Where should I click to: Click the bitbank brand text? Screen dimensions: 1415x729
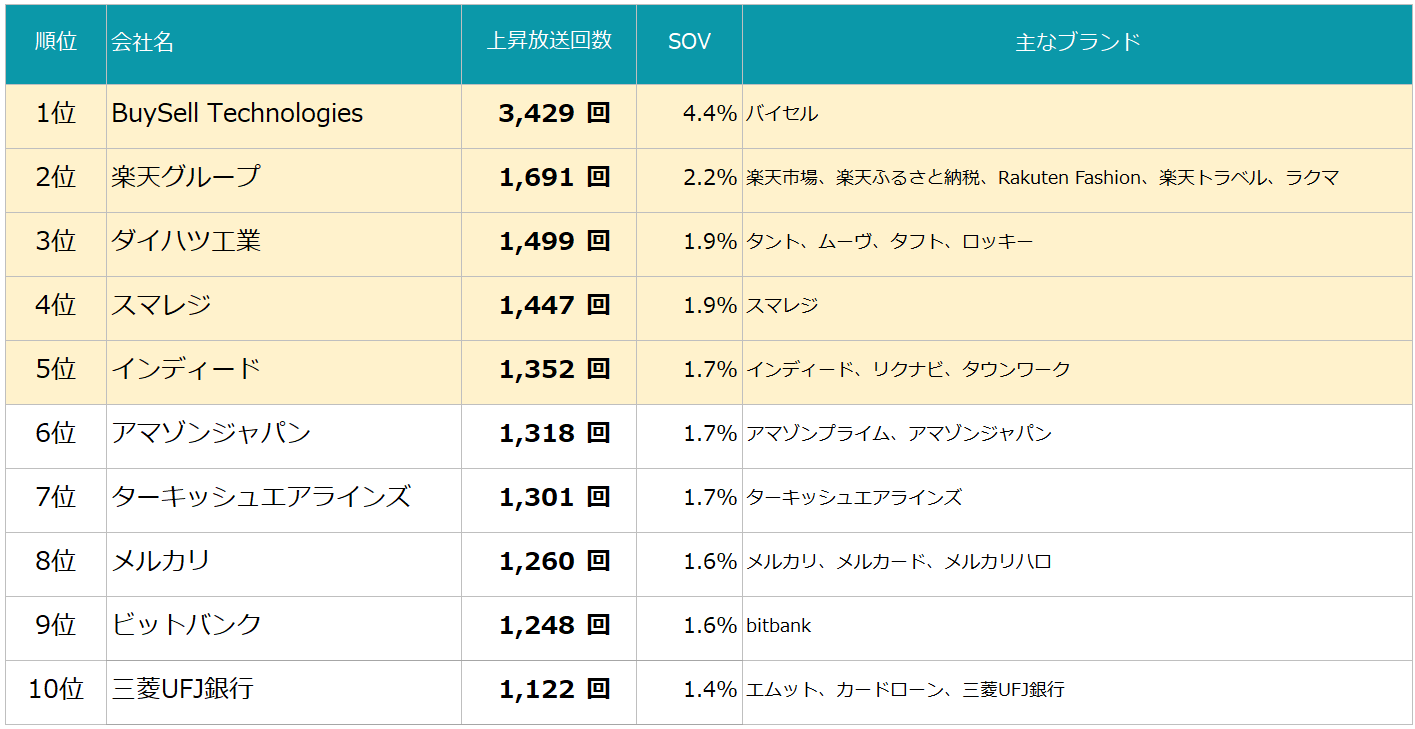(x=778, y=626)
